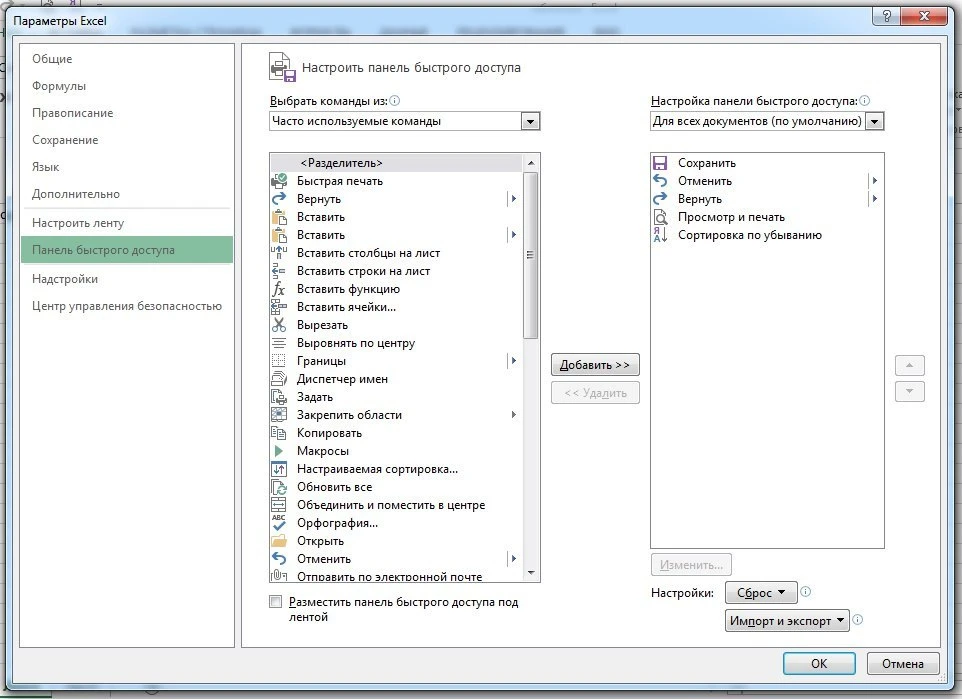
Task: Expand arrow of Вернуть in left command list
Action: pos(514,198)
